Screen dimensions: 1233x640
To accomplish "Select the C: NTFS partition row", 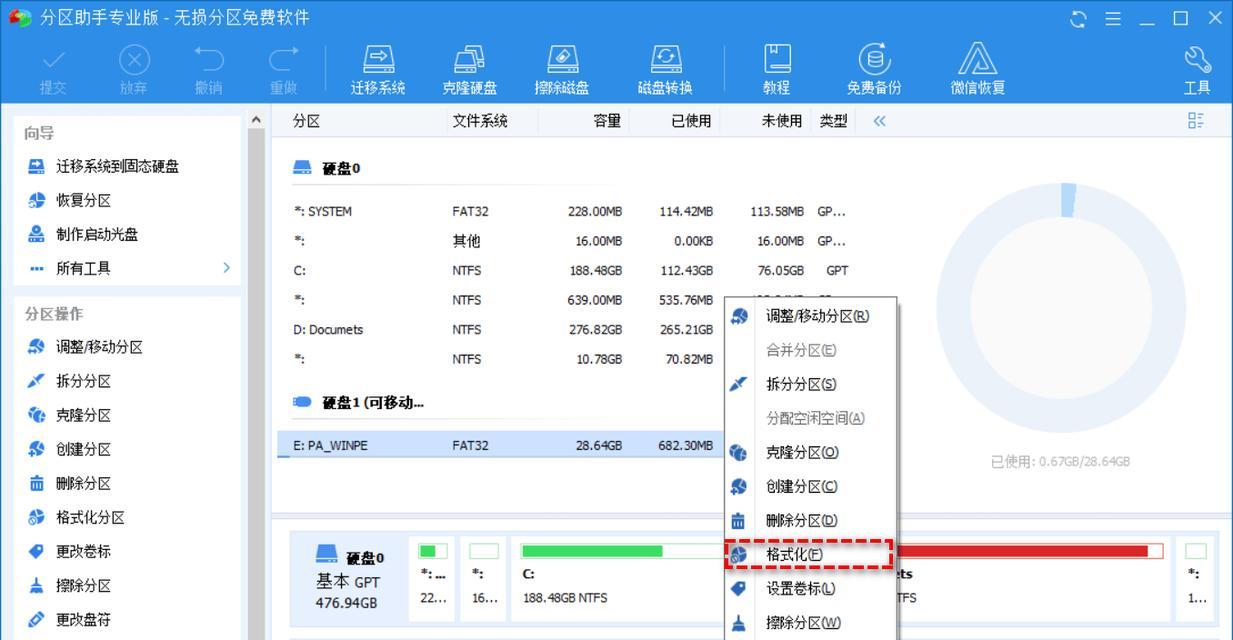I will (570, 270).
